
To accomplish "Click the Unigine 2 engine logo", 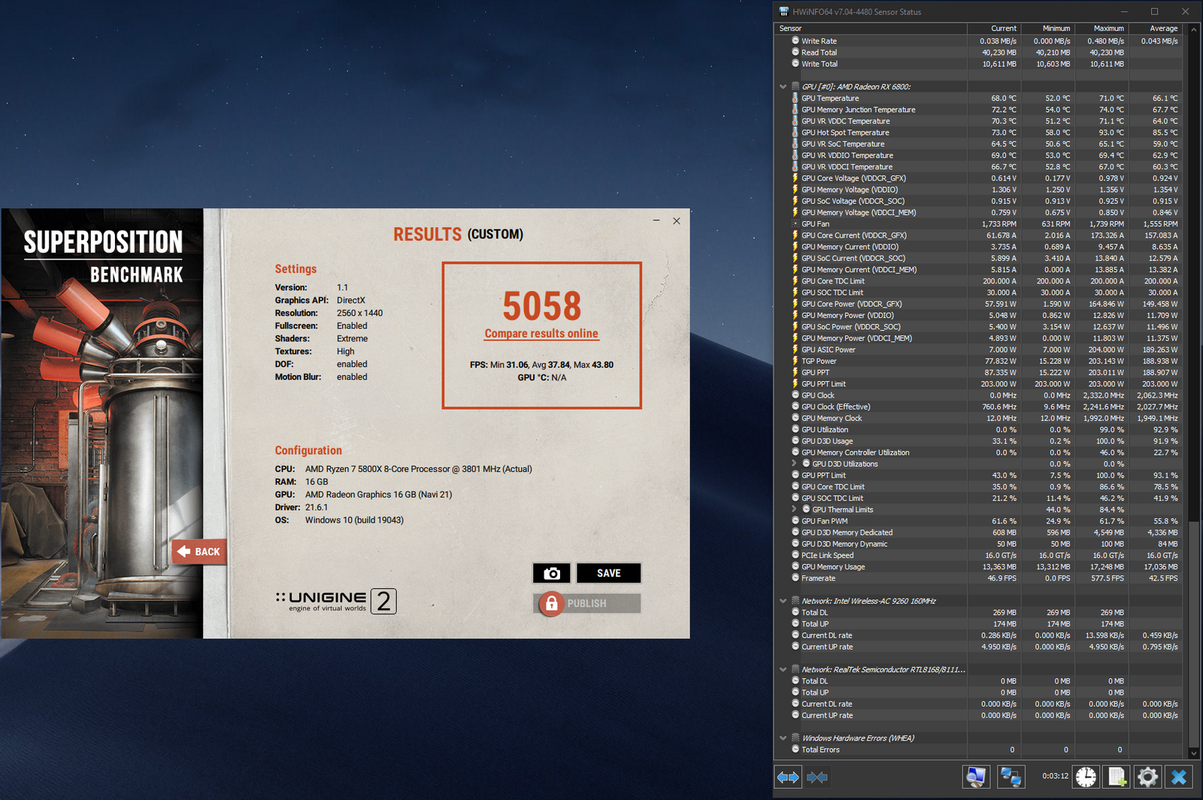I will (336, 600).
